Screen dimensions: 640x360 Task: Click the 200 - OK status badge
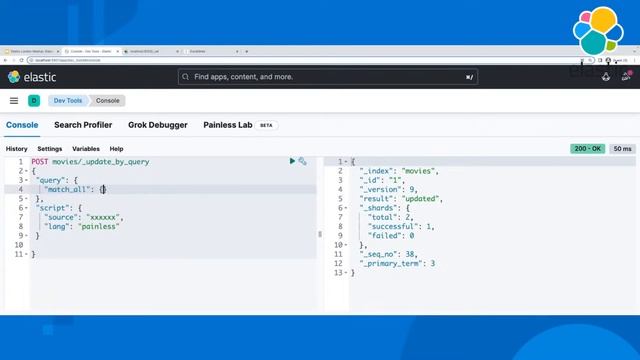point(587,149)
